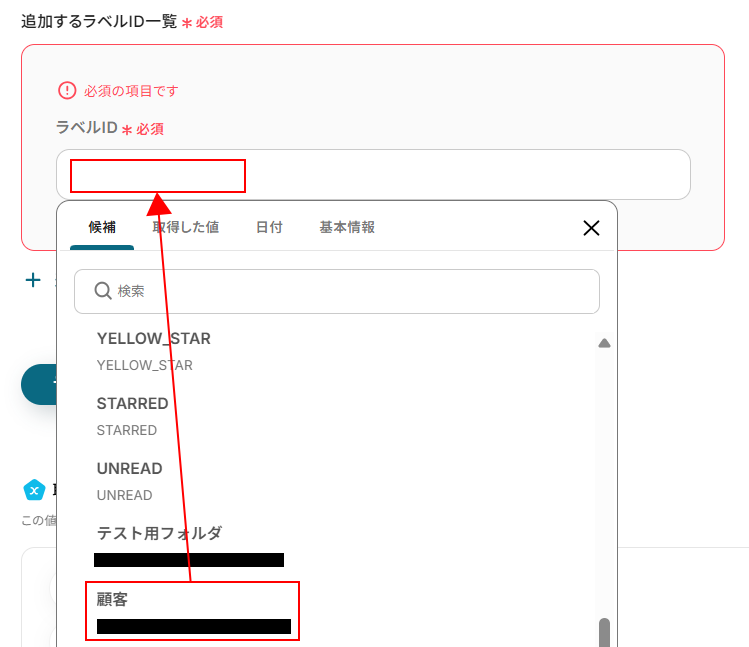Click the teal button behind the popup
The height and width of the screenshot is (647, 749).
tap(39, 384)
